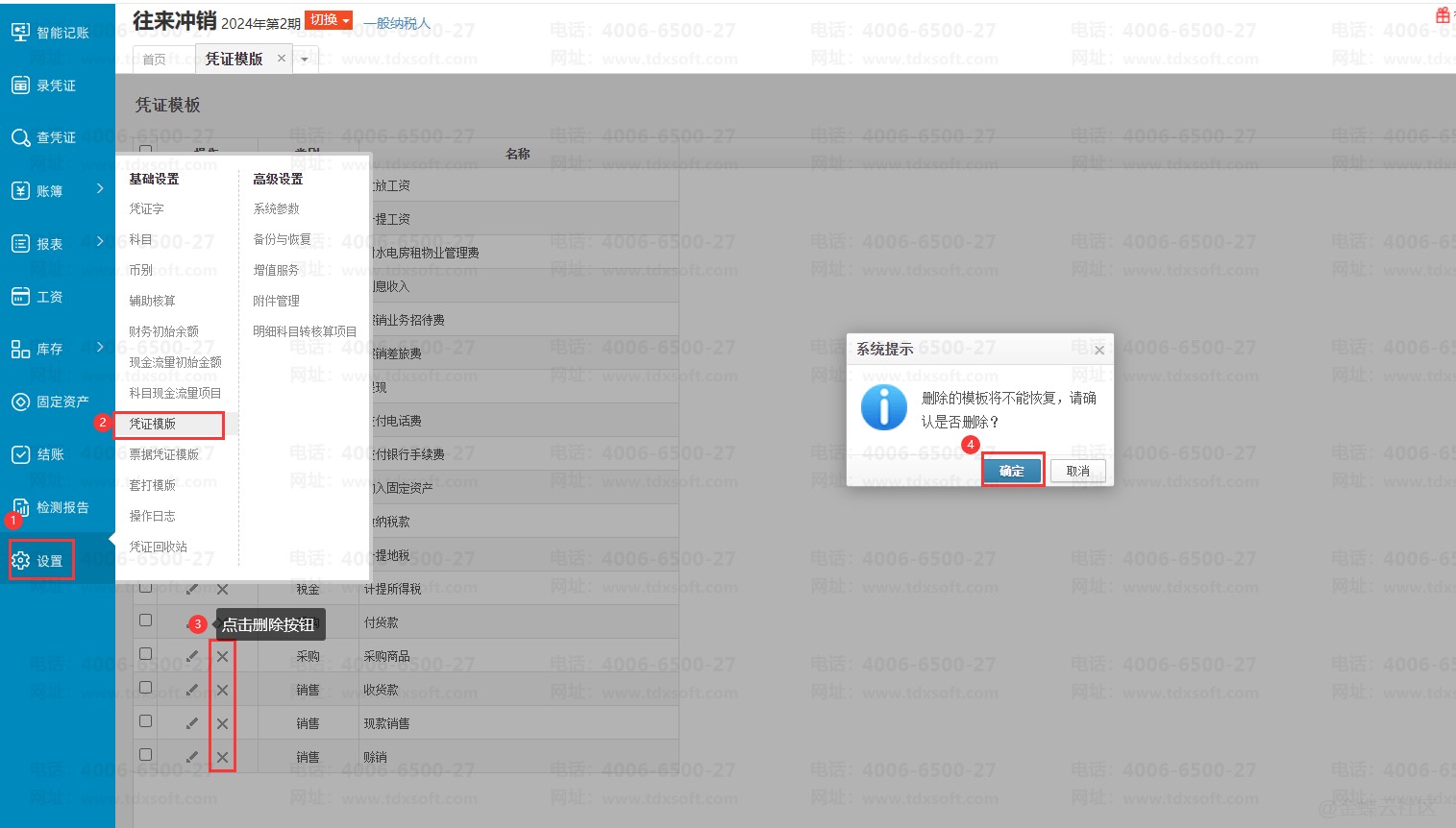Check the box for 采购商品

[x=146, y=654]
